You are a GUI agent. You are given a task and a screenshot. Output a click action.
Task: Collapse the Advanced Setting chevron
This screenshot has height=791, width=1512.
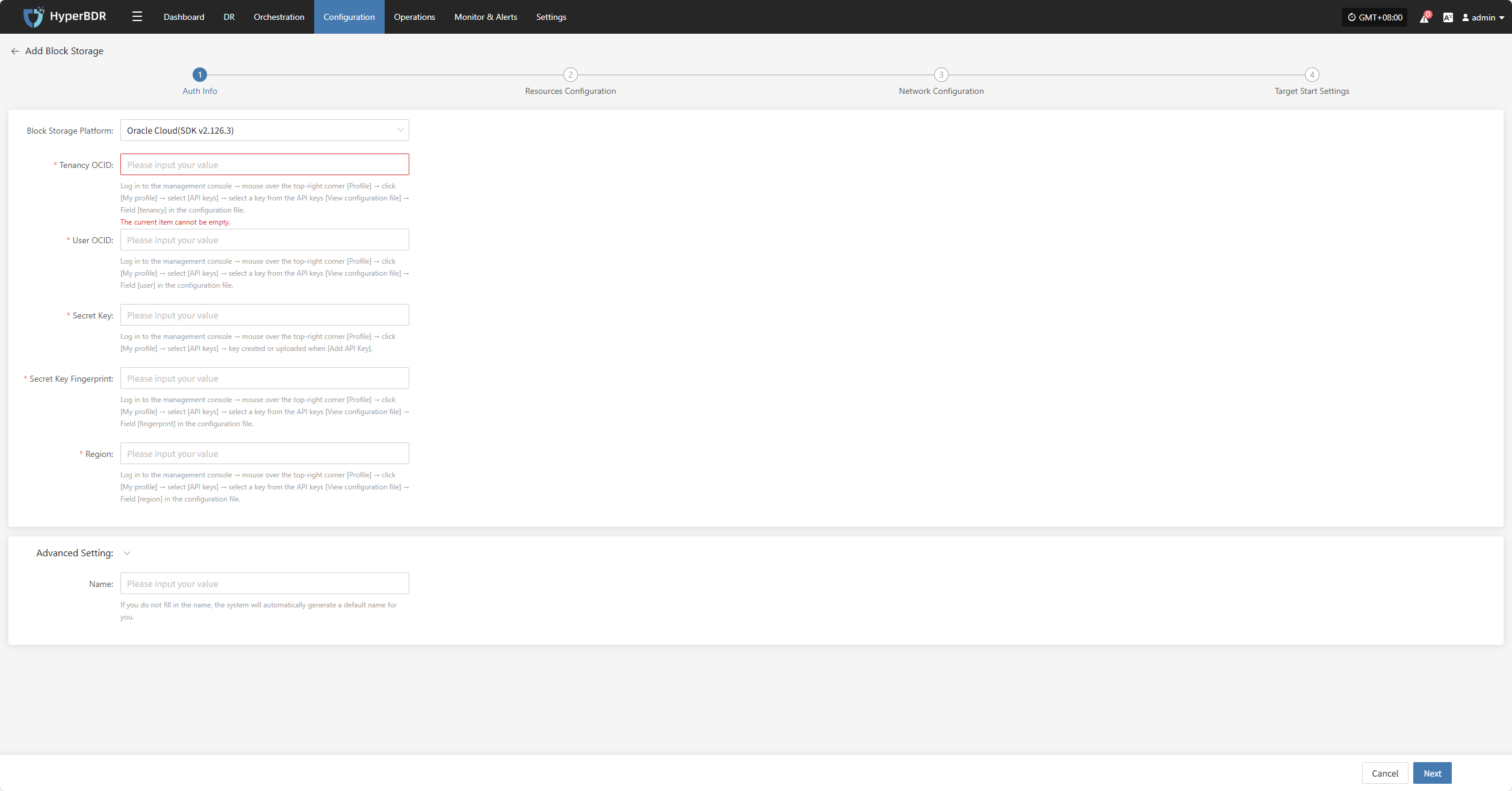click(x=127, y=553)
